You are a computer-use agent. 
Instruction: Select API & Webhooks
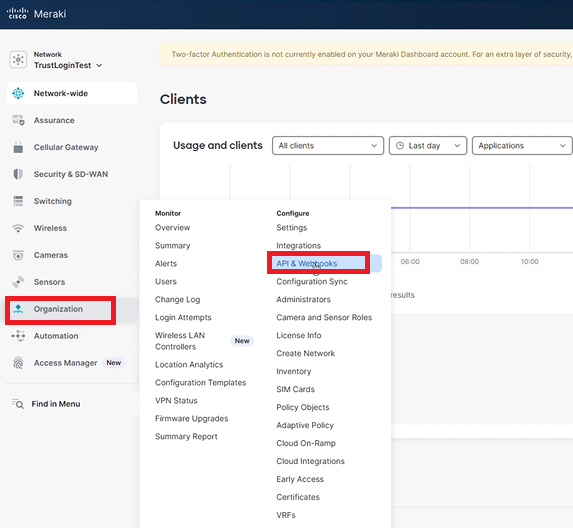pos(307,263)
